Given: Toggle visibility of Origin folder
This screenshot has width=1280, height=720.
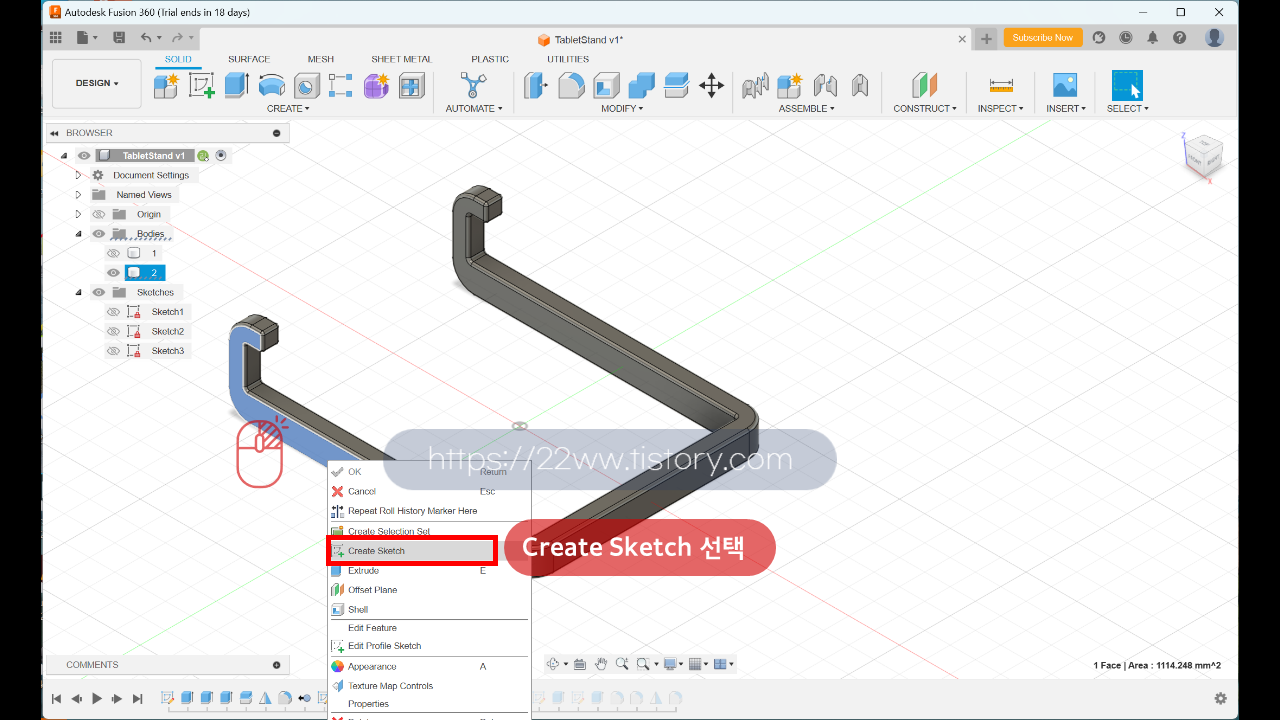Looking at the screenshot, I should (98, 214).
